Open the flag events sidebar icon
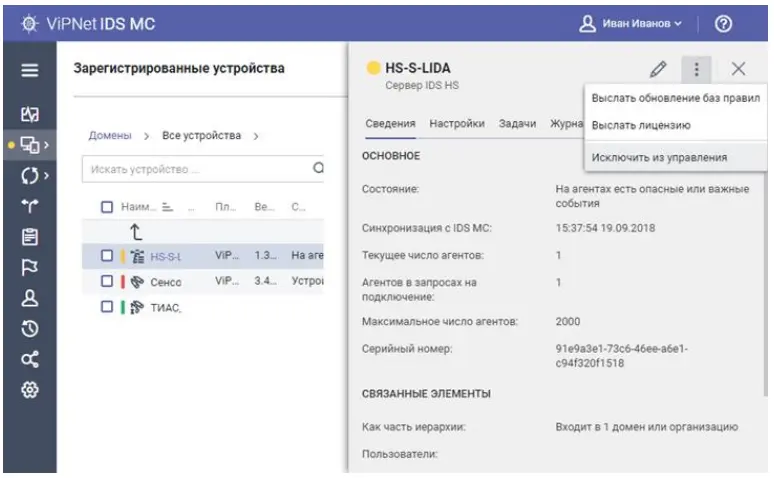Image resolution: width=774 pixels, height=478 pixels. [x=30, y=267]
